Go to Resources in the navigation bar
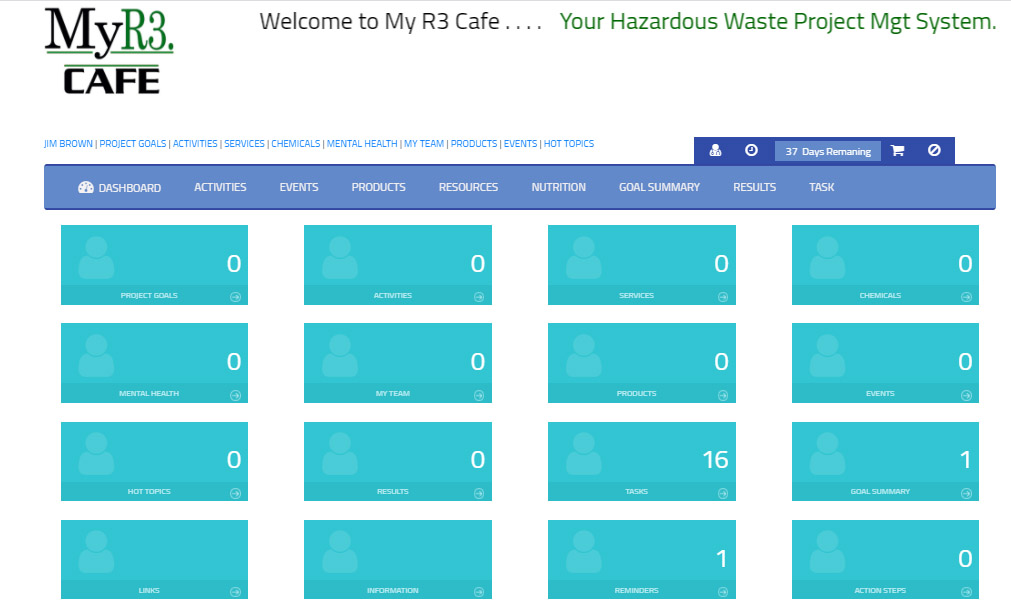Viewport: 1011px width, 609px height. [468, 188]
